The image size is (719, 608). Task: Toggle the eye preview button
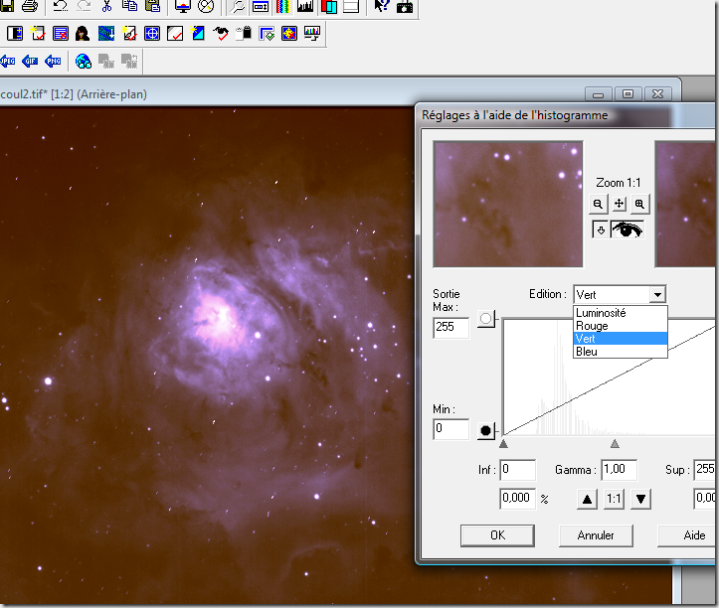coord(628,229)
